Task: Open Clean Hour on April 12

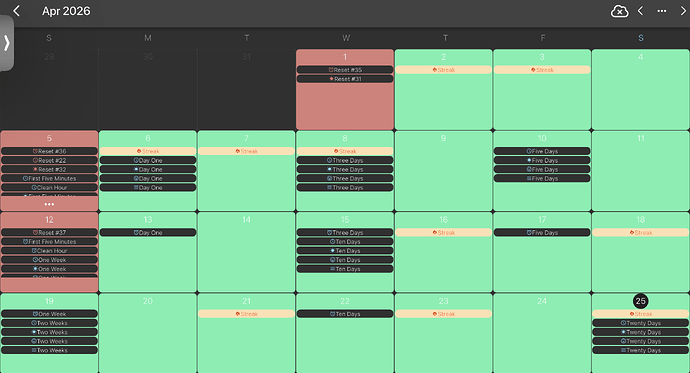Action: pos(49,251)
